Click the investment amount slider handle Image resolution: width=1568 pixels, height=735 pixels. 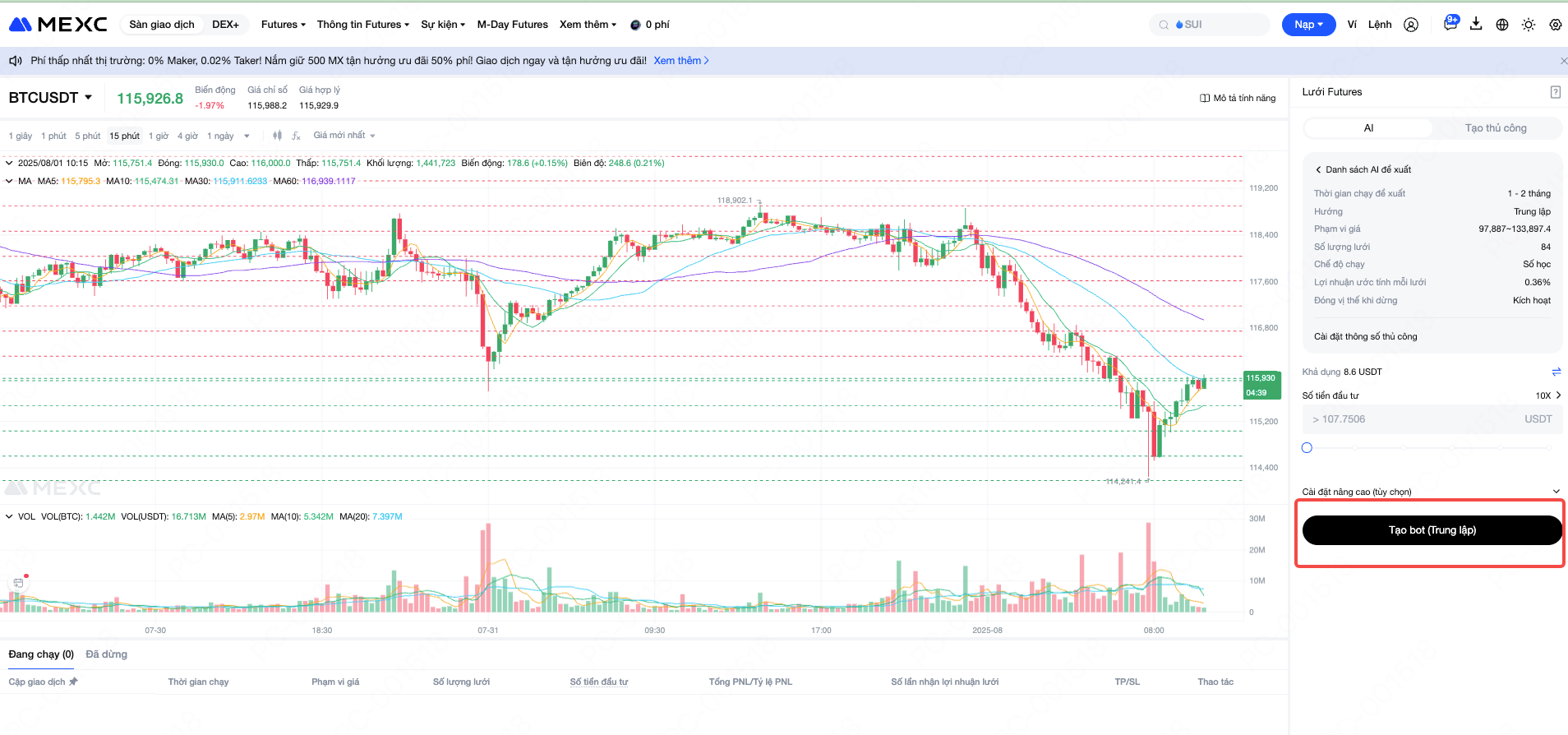tap(1307, 448)
